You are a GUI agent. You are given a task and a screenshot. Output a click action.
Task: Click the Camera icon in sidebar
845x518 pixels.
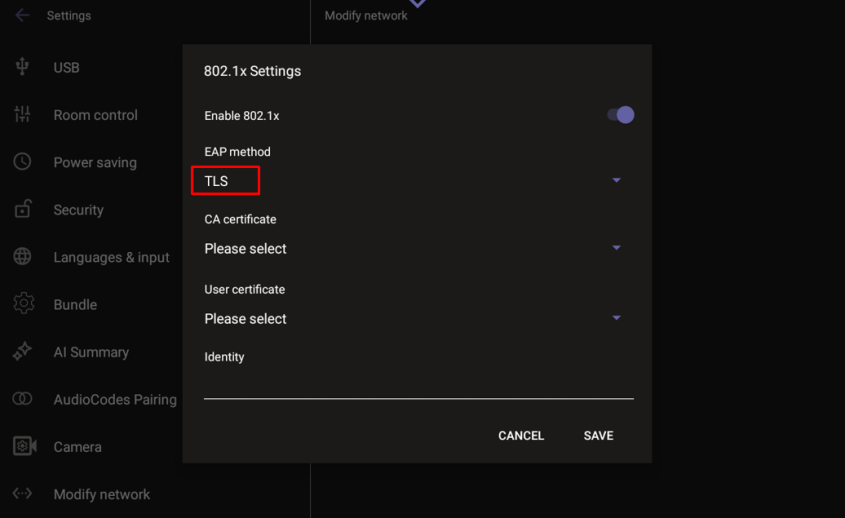24,447
